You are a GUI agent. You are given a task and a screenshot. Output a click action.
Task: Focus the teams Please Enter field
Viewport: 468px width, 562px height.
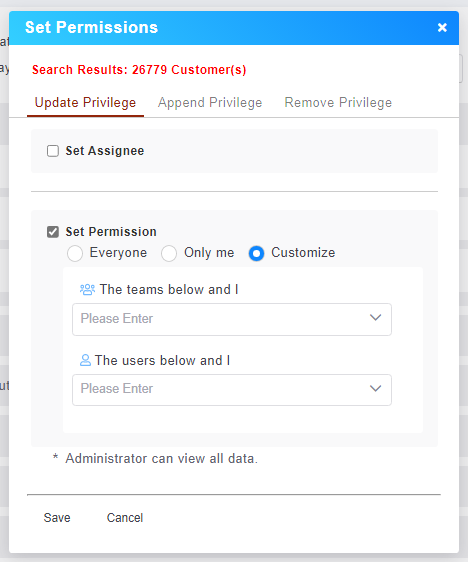pyautogui.click(x=232, y=319)
